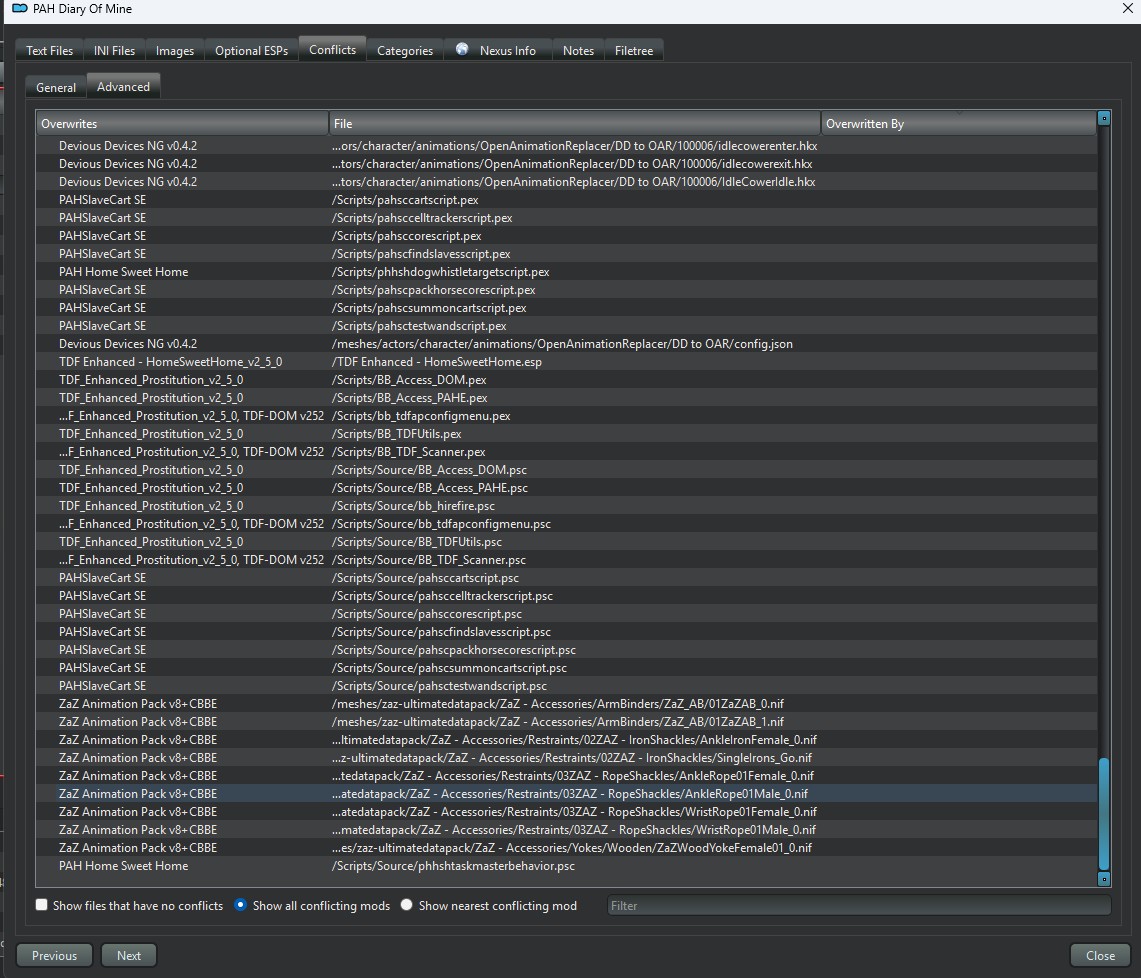The height and width of the screenshot is (978, 1141).
Task: Select phhshtaskmasterbehavior.psc row
Action: [567, 866]
